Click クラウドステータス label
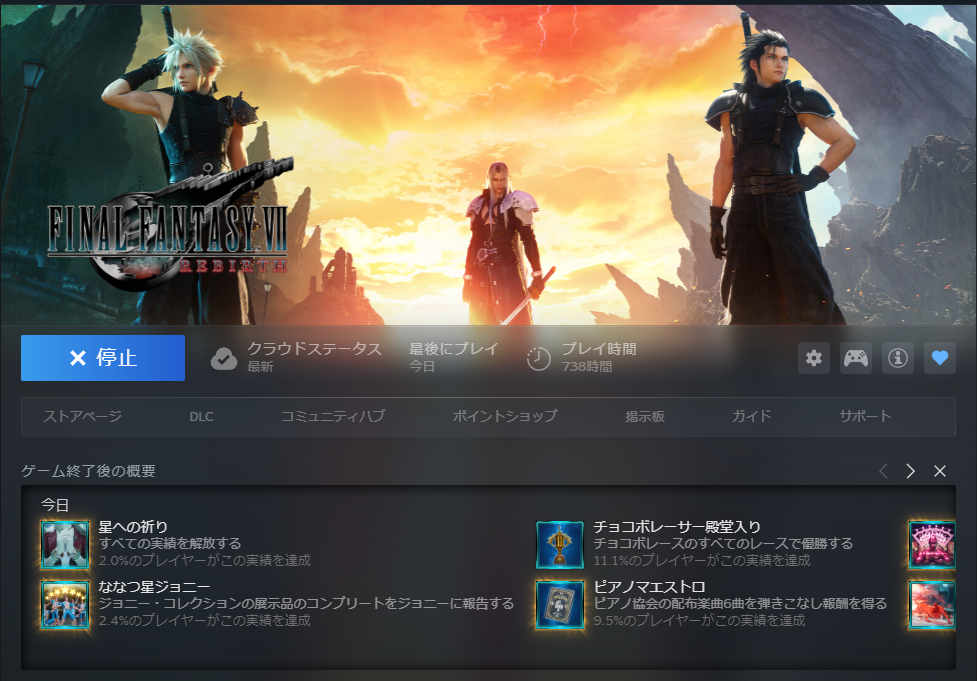Image resolution: width=977 pixels, height=681 pixels. tap(315, 349)
